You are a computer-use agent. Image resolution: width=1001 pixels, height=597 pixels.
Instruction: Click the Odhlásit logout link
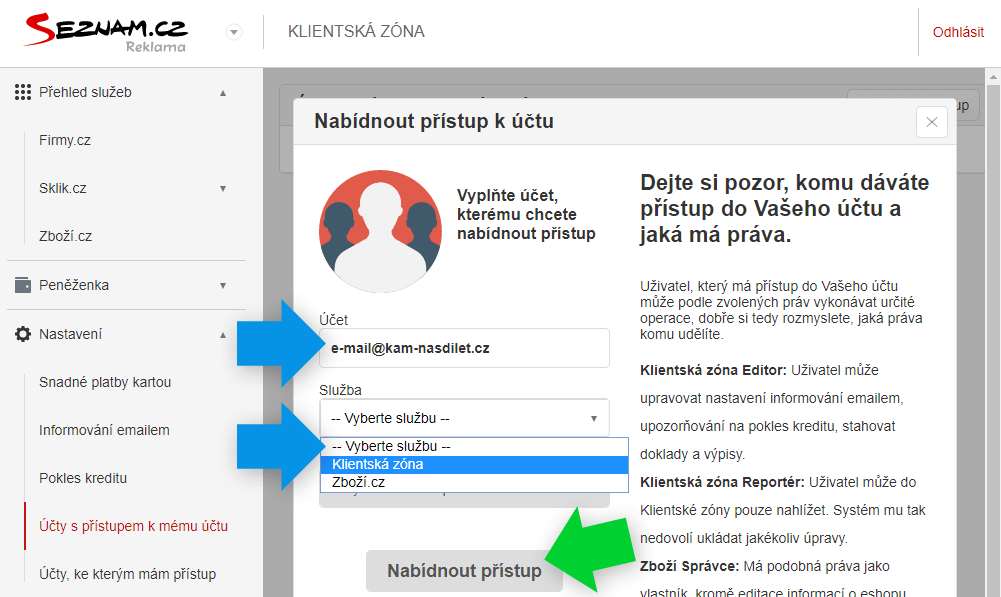point(958,32)
